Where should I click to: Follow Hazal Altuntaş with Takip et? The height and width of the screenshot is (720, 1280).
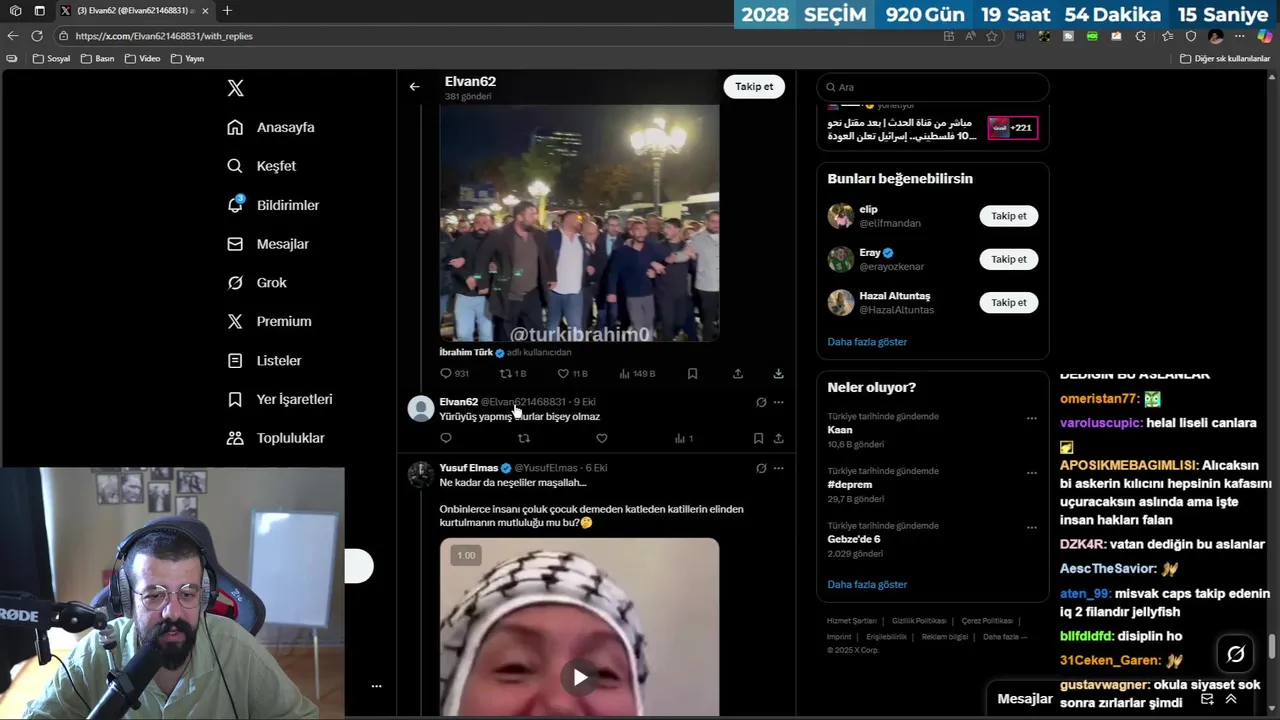tap(1008, 302)
